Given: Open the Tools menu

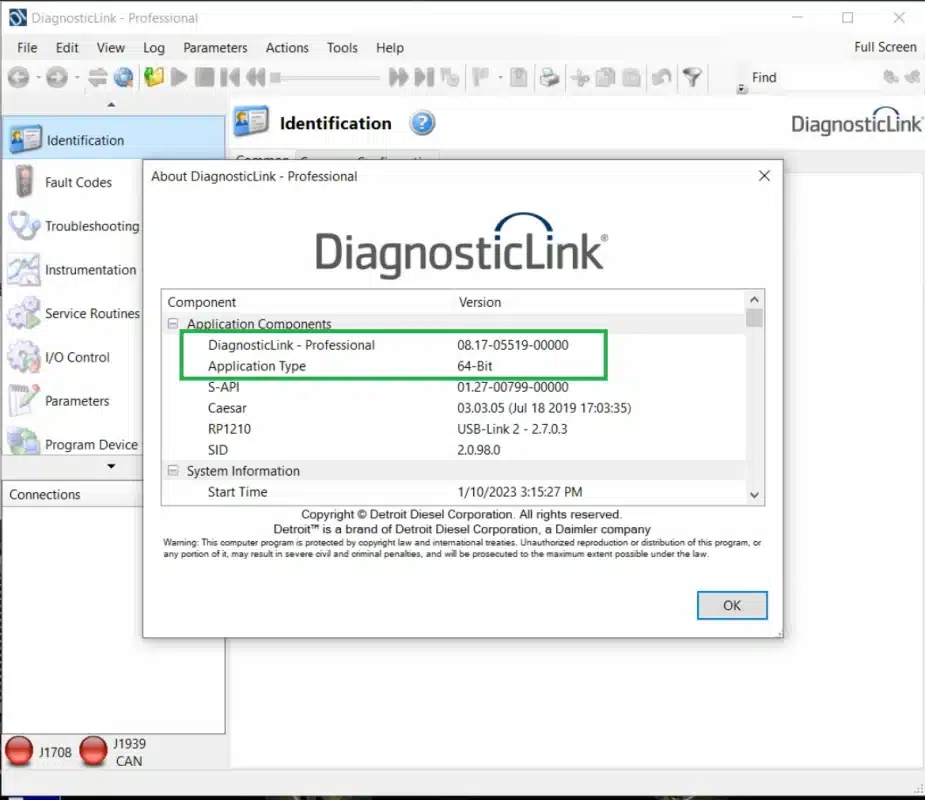Looking at the screenshot, I should [x=342, y=48].
